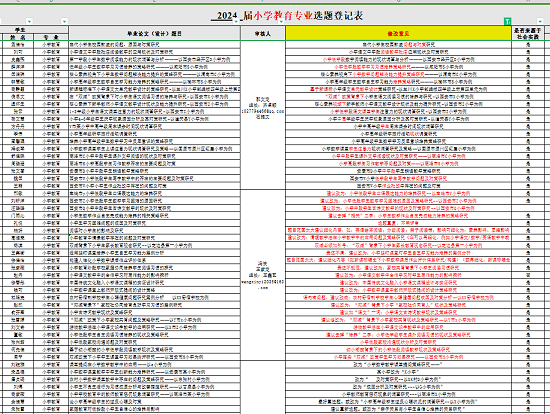
Task: Select the 姓名 sub-header cell
Action: (18, 37)
